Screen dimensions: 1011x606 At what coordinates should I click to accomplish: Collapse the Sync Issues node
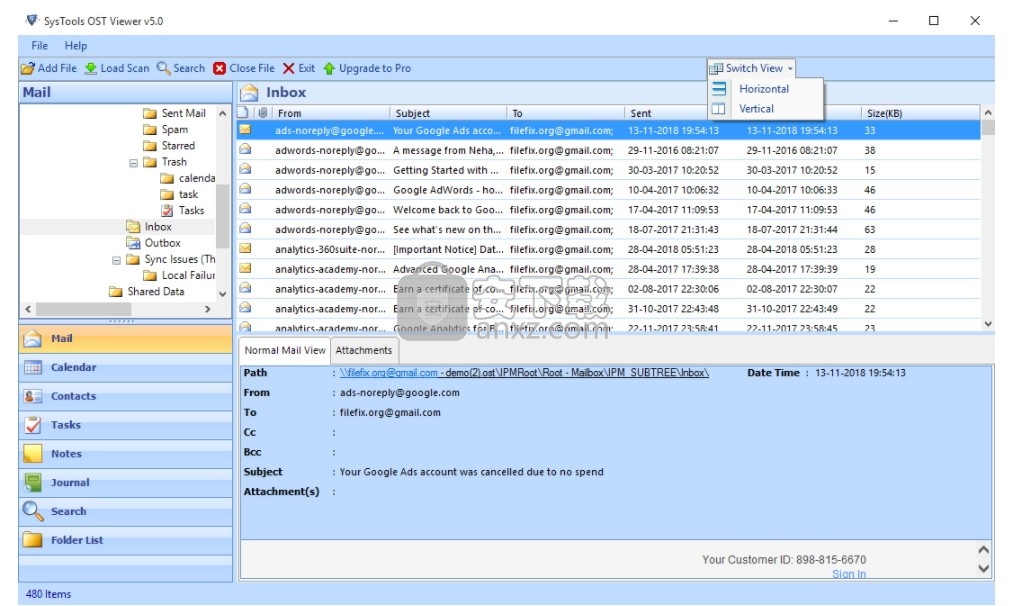[x=116, y=260]
